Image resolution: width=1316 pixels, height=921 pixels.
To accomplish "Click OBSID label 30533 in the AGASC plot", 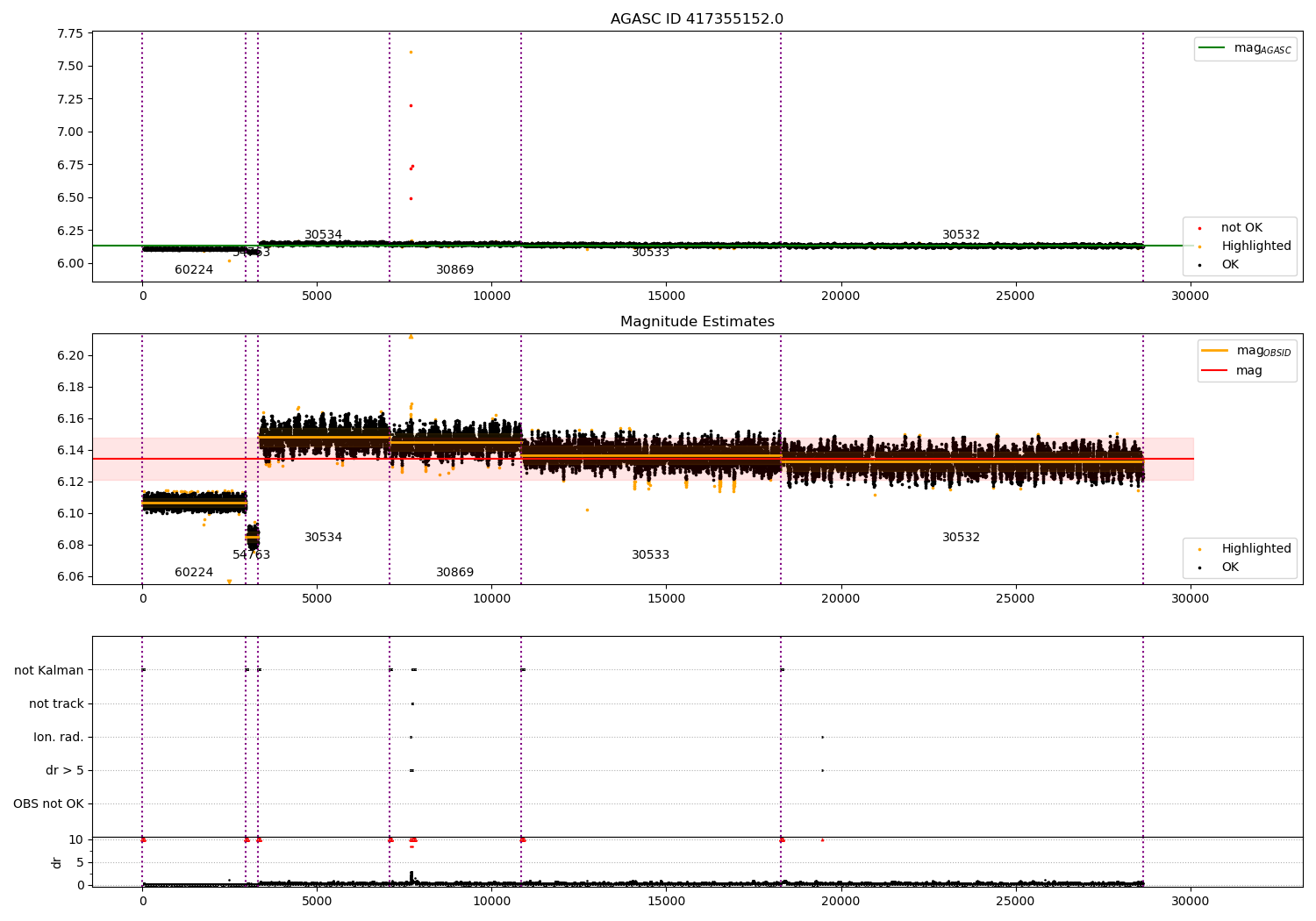I will pyautogui.click(x=650, y=253).
